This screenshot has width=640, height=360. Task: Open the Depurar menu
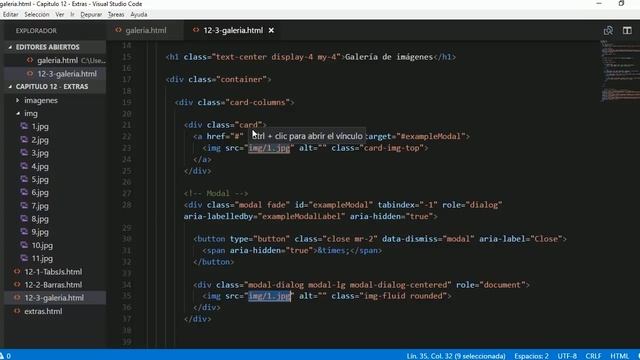91,14
